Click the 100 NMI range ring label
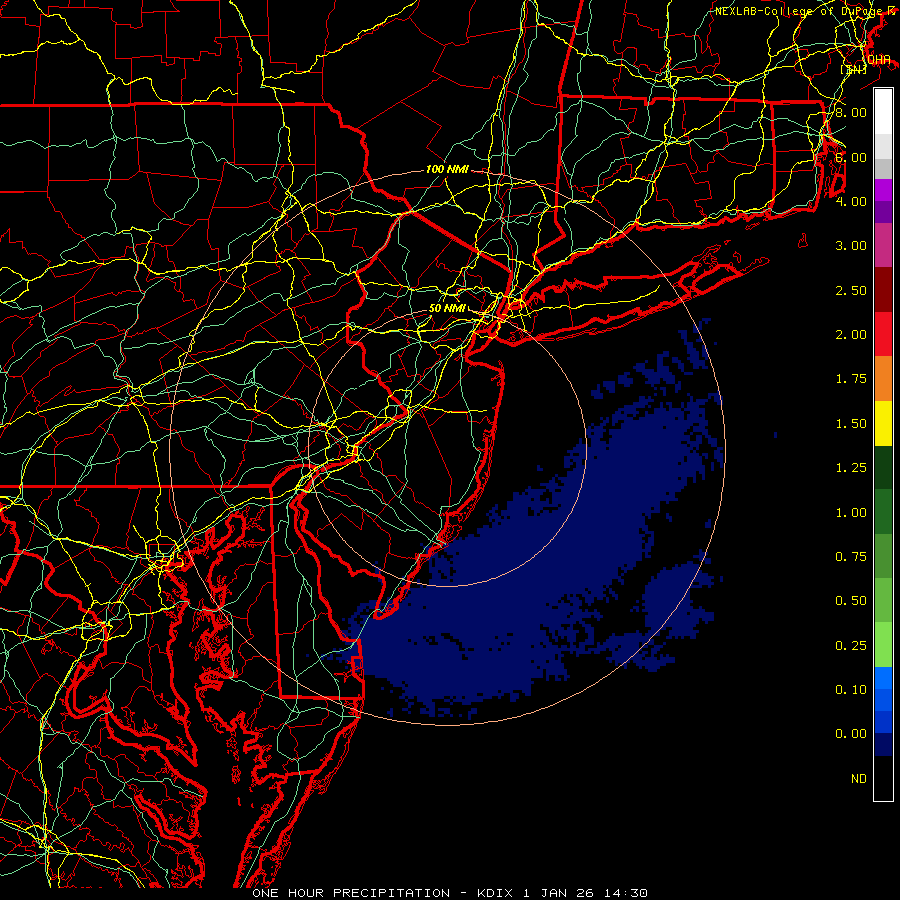This screenshot has width=900, height=900. pyautogui.click(x=447, y=169)
